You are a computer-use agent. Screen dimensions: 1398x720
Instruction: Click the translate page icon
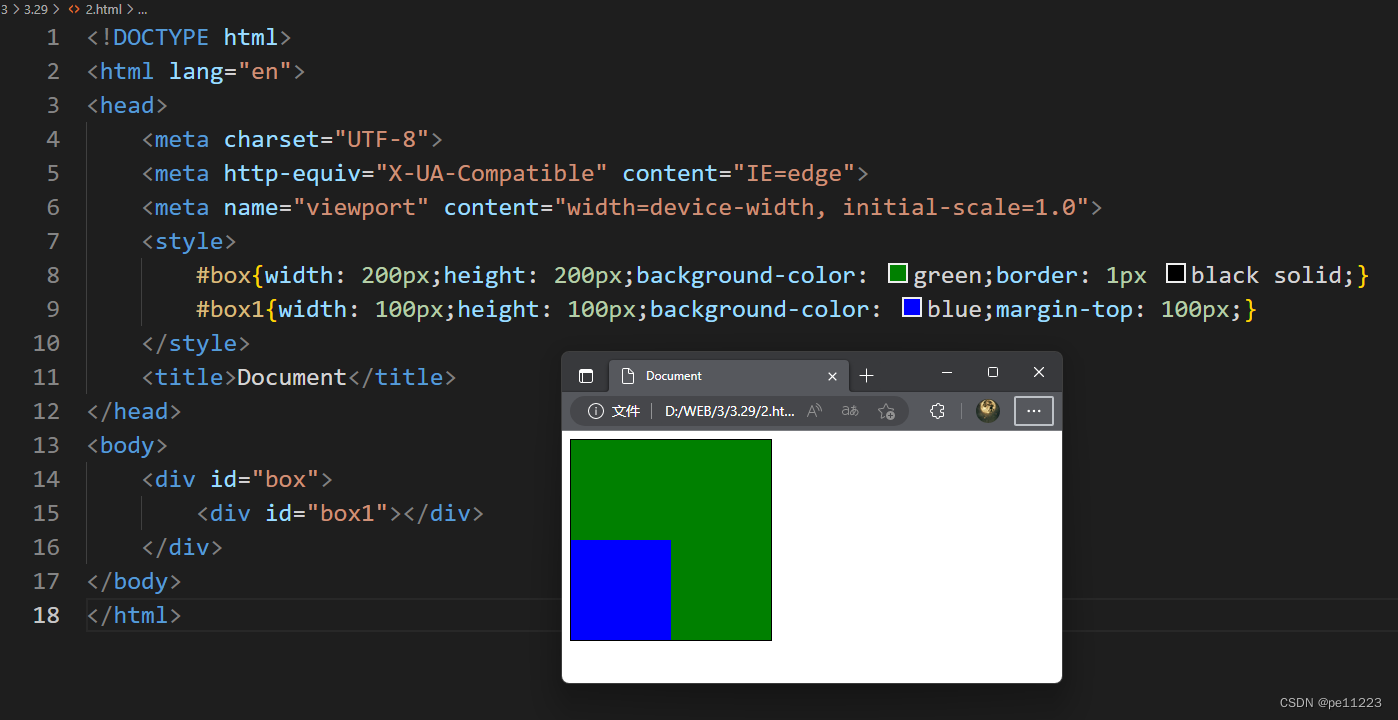(x=850, y=411)
